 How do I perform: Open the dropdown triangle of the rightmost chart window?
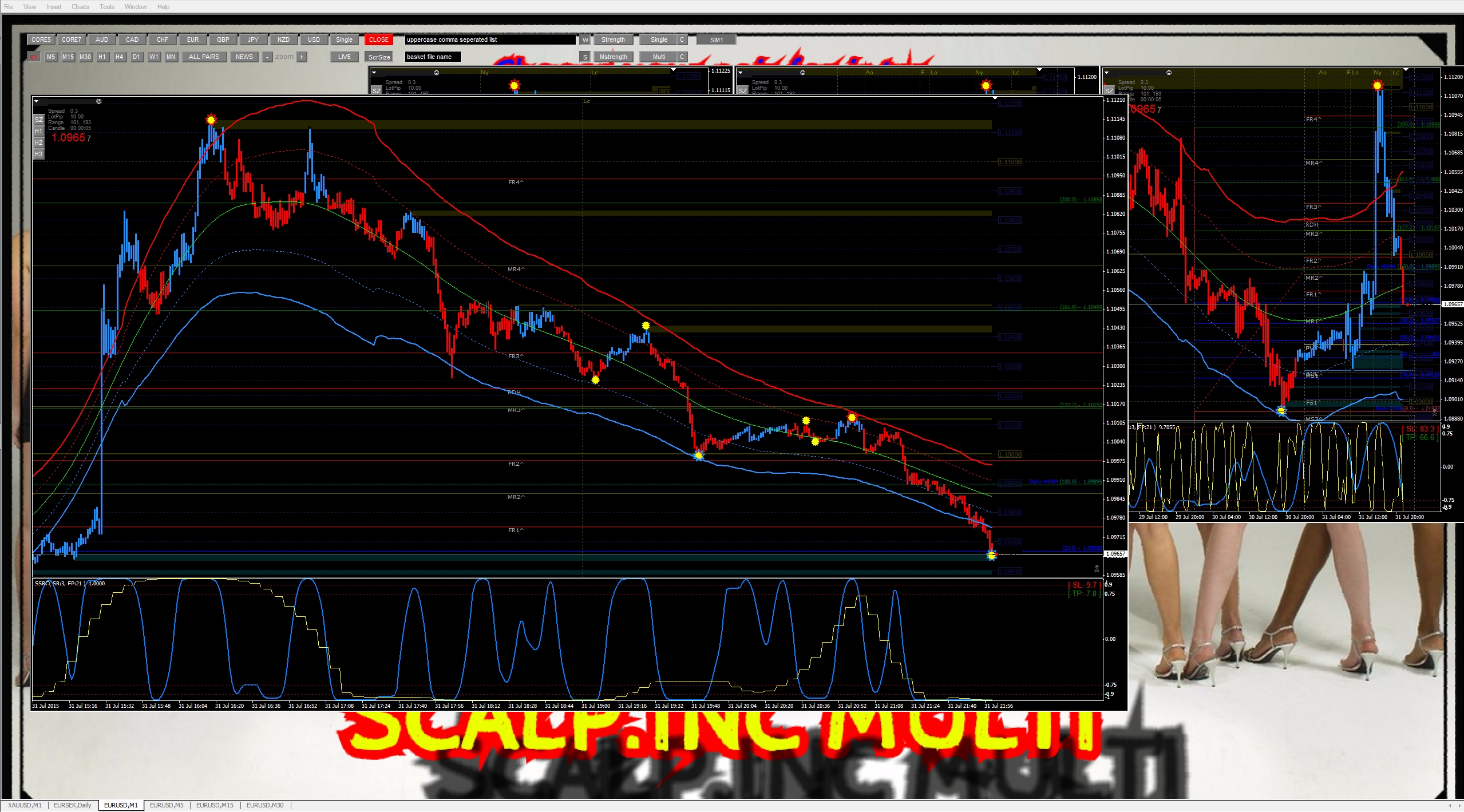point(1107,73)
